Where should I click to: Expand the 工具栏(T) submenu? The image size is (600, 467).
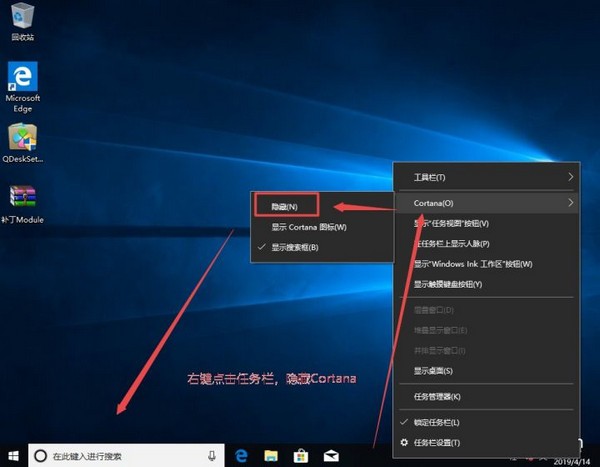coord(487,177)
